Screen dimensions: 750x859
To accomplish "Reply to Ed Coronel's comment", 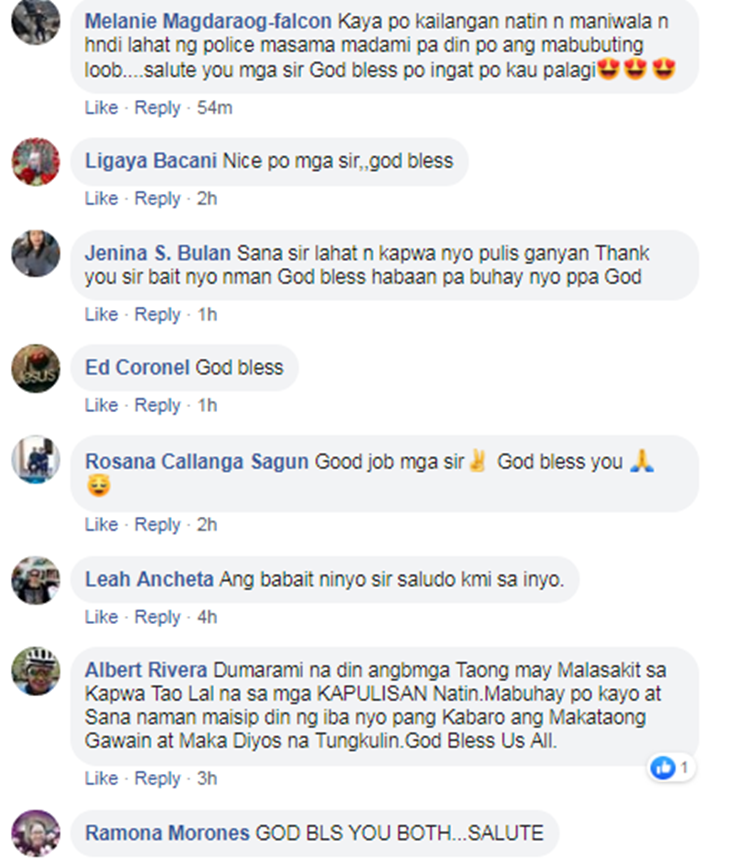I will 157,405.
